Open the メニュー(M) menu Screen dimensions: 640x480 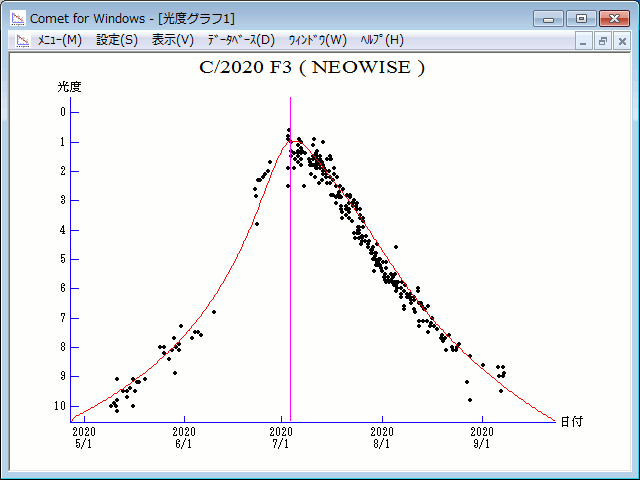(60, 40)
